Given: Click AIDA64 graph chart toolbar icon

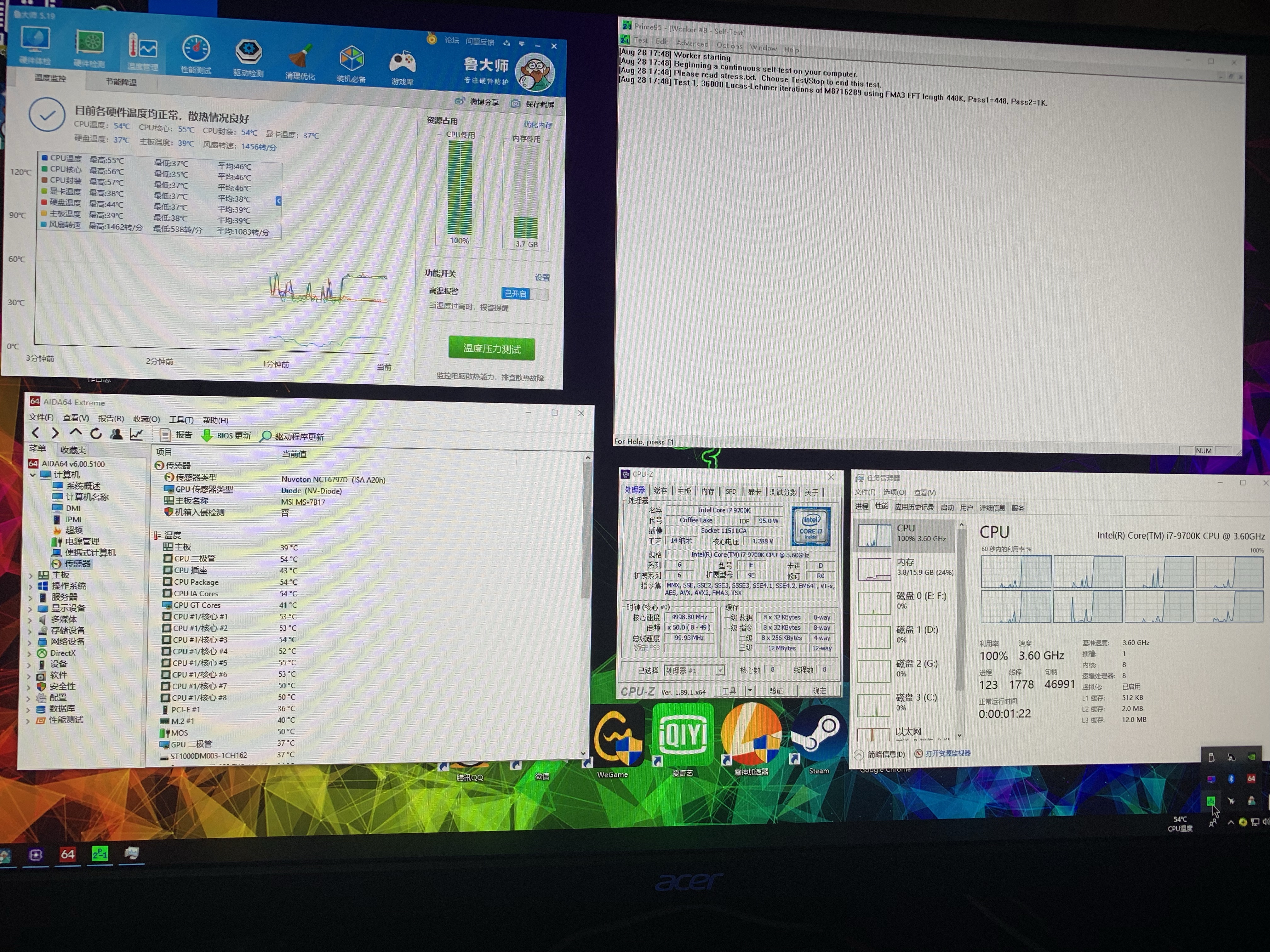Looking at the screenshot, I should pyautogui.click(x=136, y=434).
